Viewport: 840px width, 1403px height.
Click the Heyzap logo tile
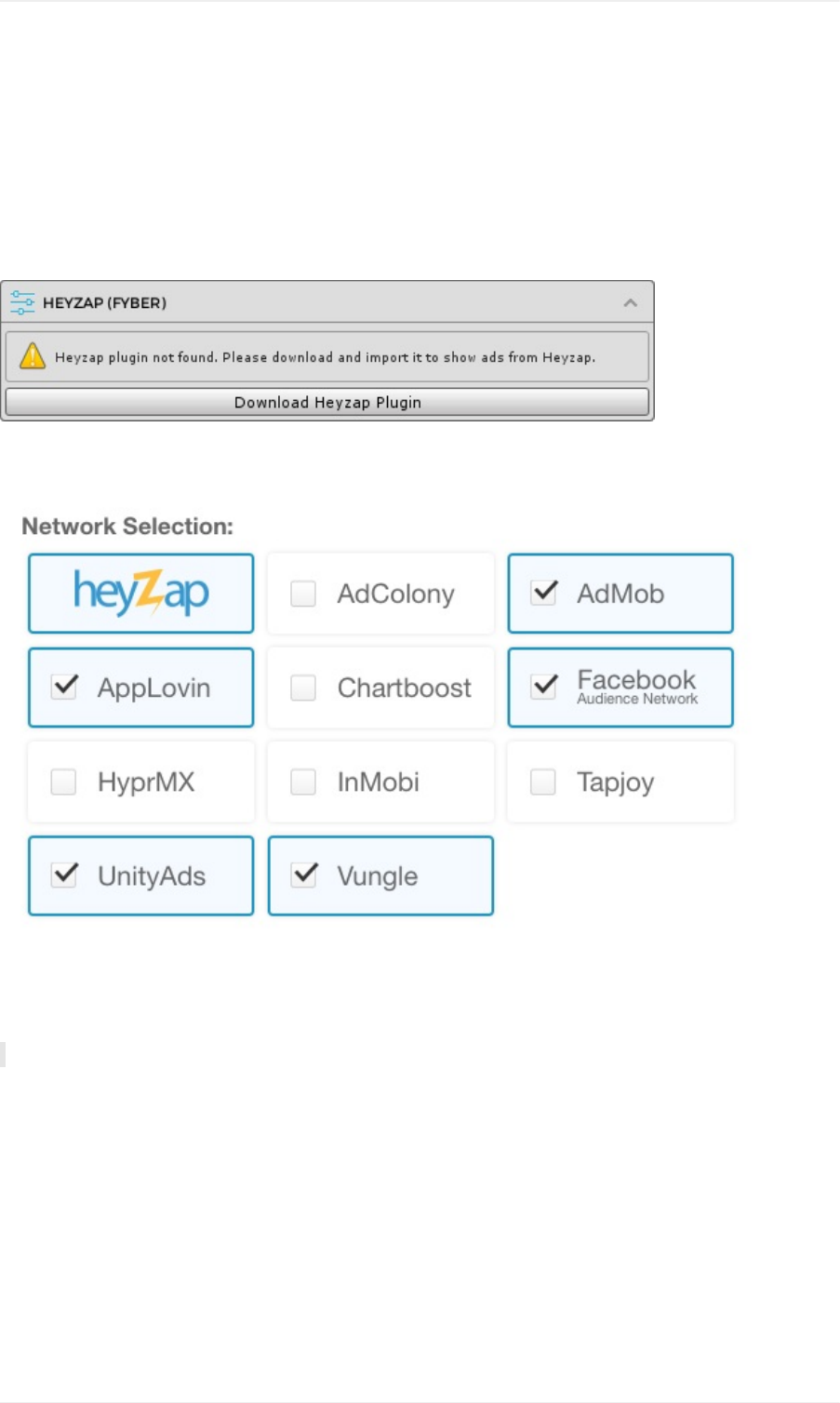(141, 594)
